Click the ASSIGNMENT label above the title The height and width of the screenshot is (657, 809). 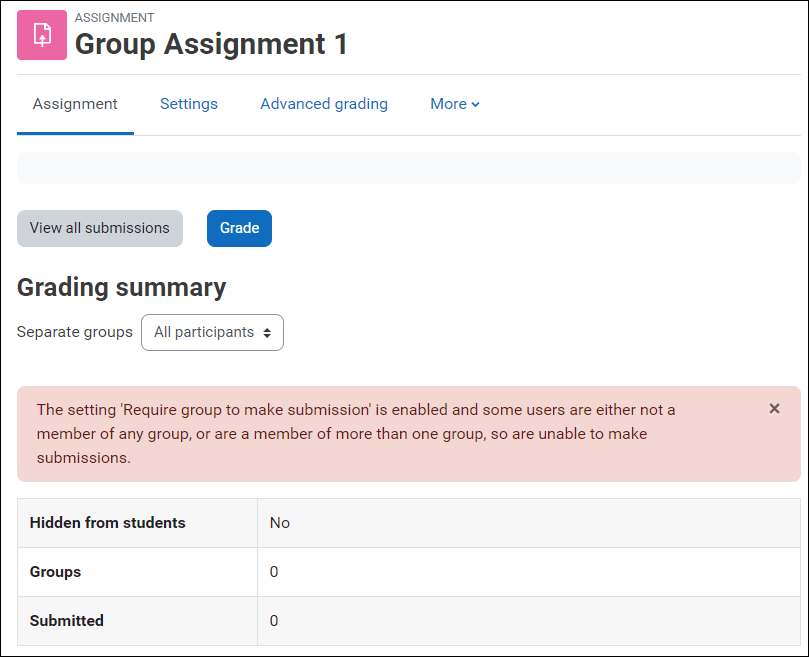point(113,17)
